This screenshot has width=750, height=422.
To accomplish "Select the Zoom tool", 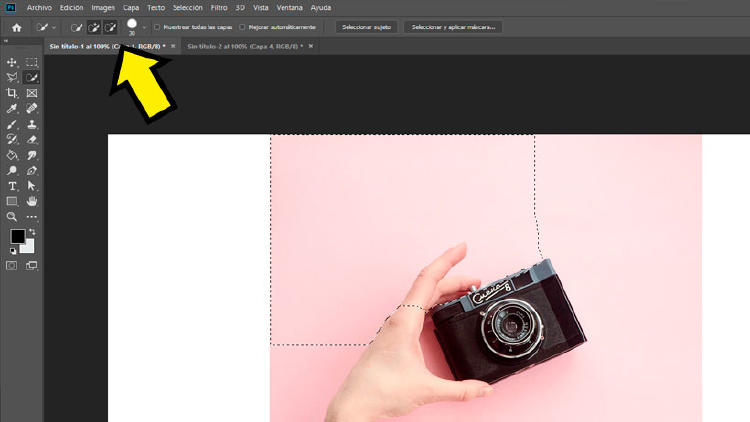I will (x=12, y=216).
